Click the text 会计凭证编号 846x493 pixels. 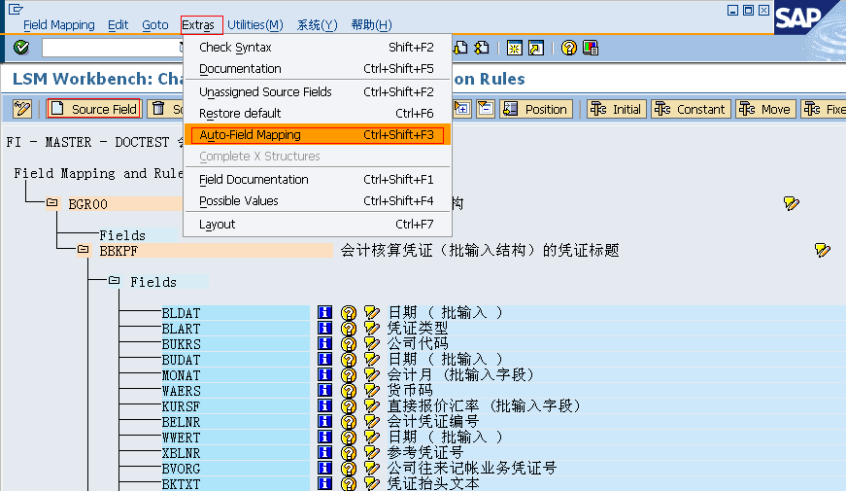pos(433,421)
